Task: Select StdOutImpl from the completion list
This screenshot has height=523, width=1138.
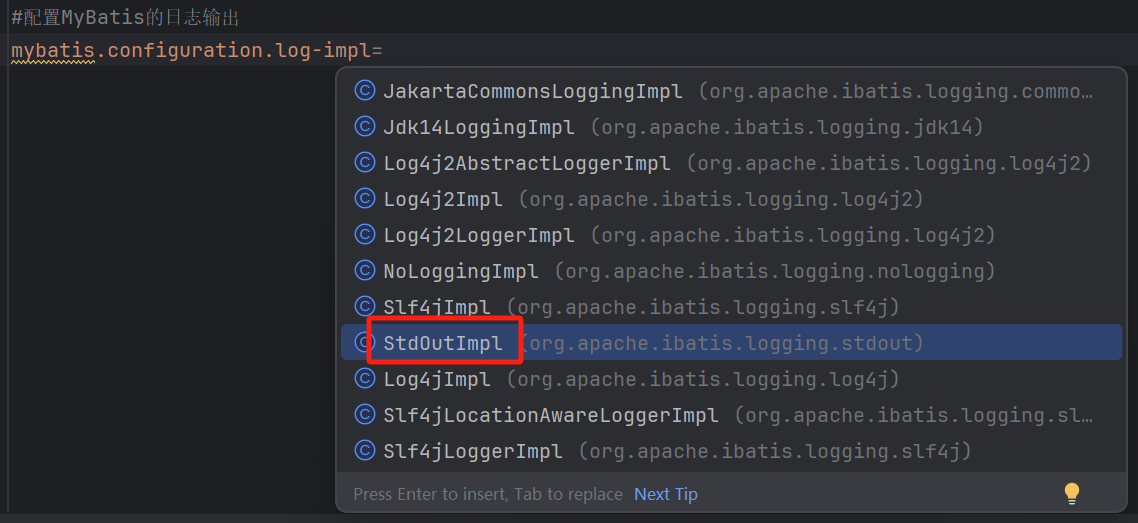Action: tap(443, 343)
